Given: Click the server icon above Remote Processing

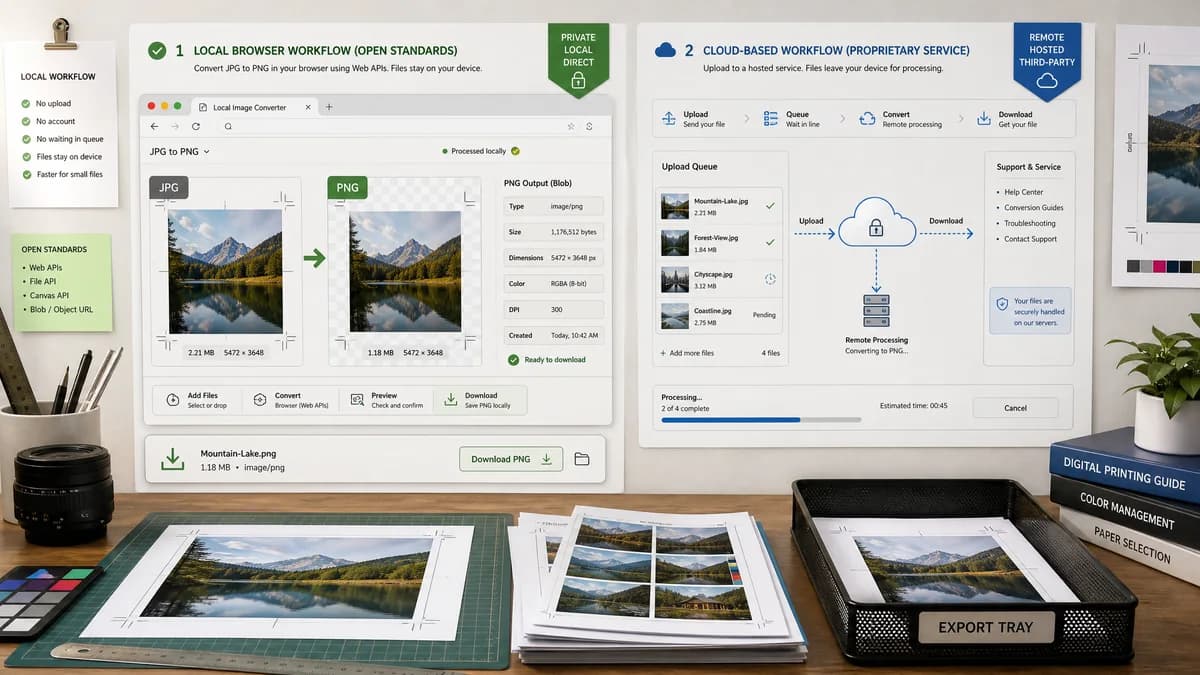Looking at the screenshot, I should (x=875, y=310).
